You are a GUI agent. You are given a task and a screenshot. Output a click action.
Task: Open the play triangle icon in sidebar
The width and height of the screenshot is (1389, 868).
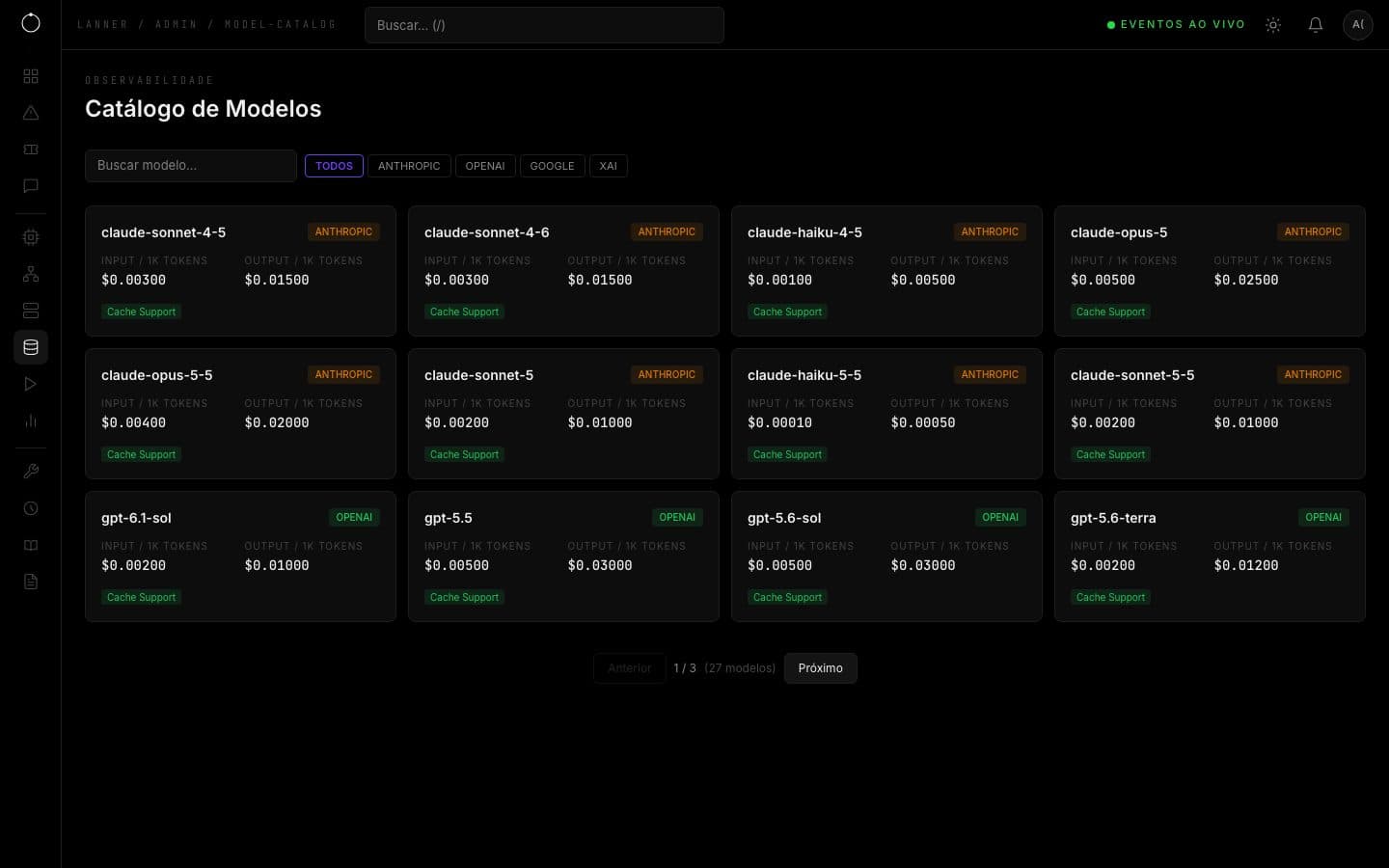[31, 384]
